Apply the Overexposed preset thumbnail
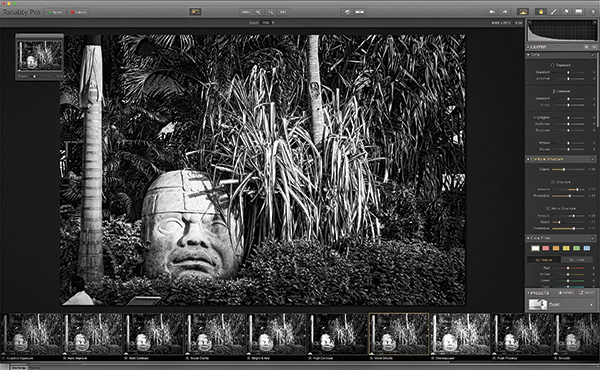The height and width of the screenshot is (370, 600). point(460,334)
